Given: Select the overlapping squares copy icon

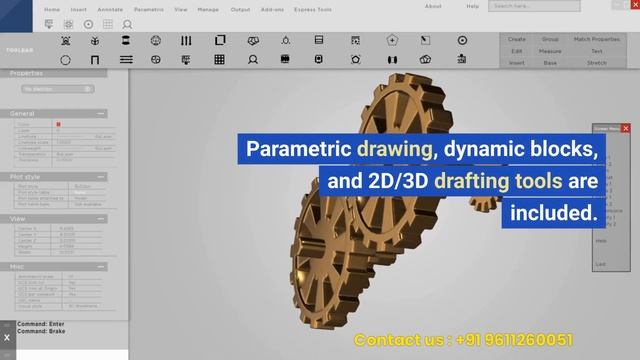Looking at the screenshot, I should tap(220, 40).
